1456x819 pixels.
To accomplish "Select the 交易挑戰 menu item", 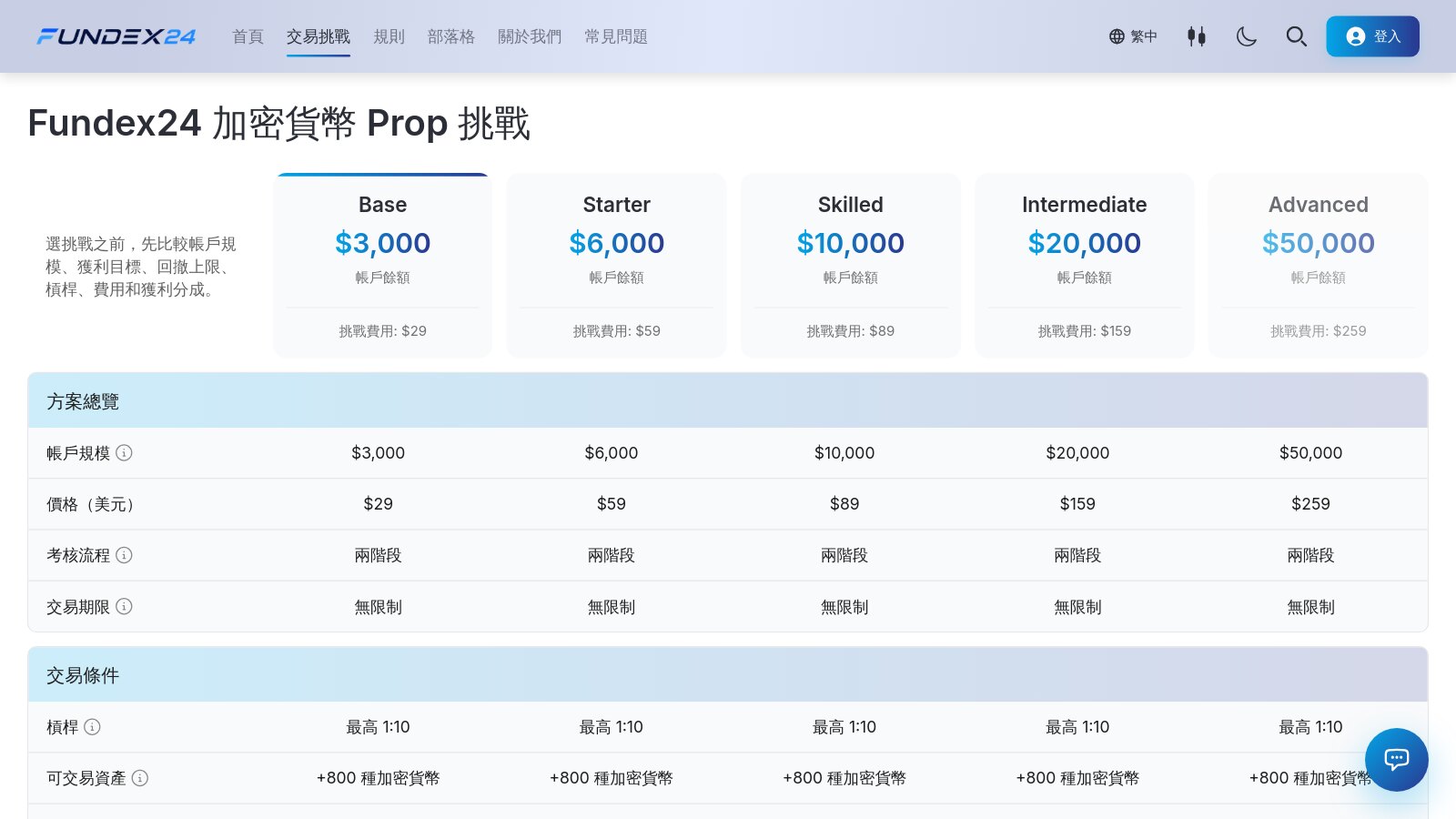I will tap(318, 36).
